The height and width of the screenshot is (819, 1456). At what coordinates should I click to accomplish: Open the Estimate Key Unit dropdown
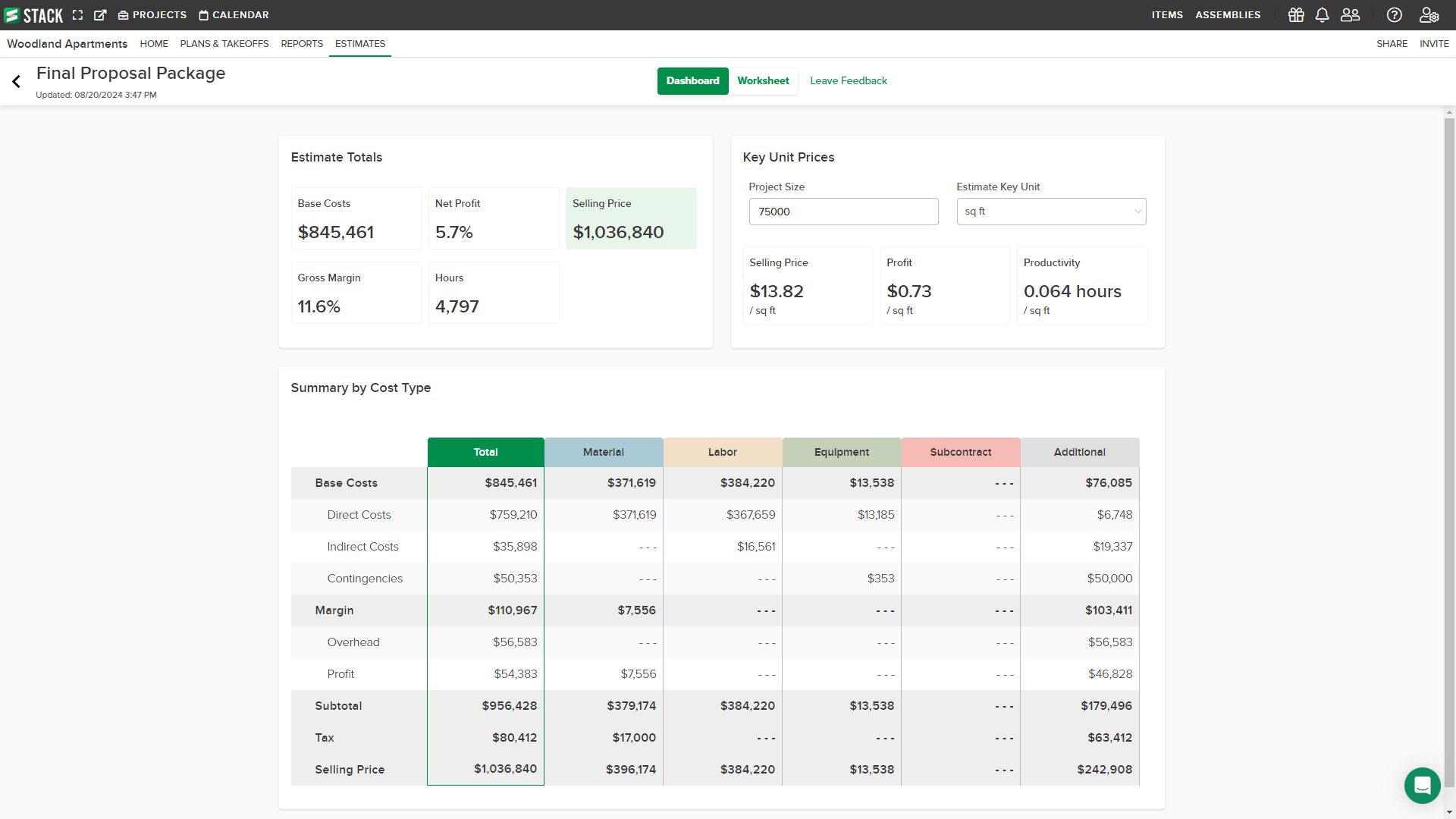point(1050,212)
